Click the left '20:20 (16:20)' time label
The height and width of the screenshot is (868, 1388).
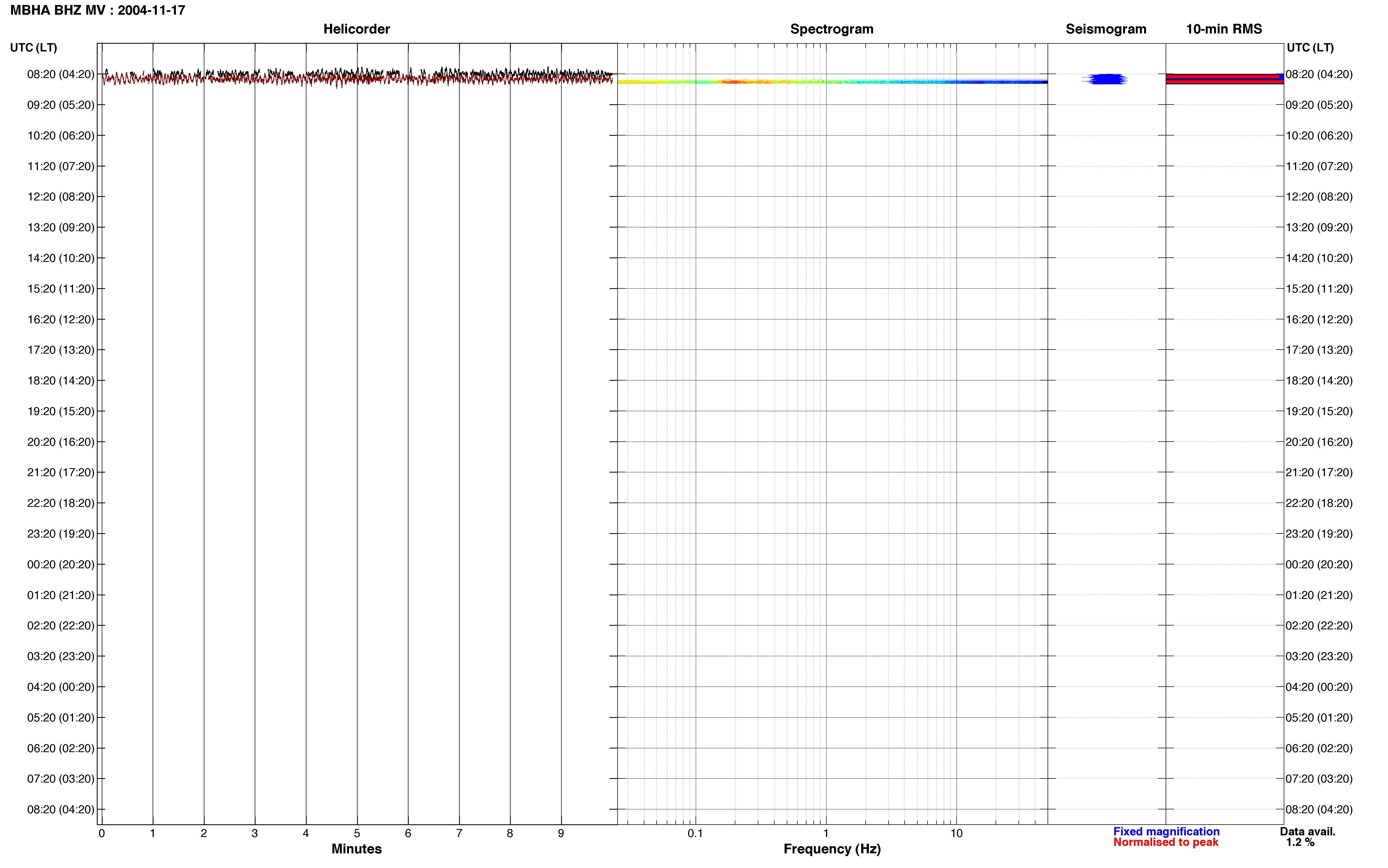[61, 442]
